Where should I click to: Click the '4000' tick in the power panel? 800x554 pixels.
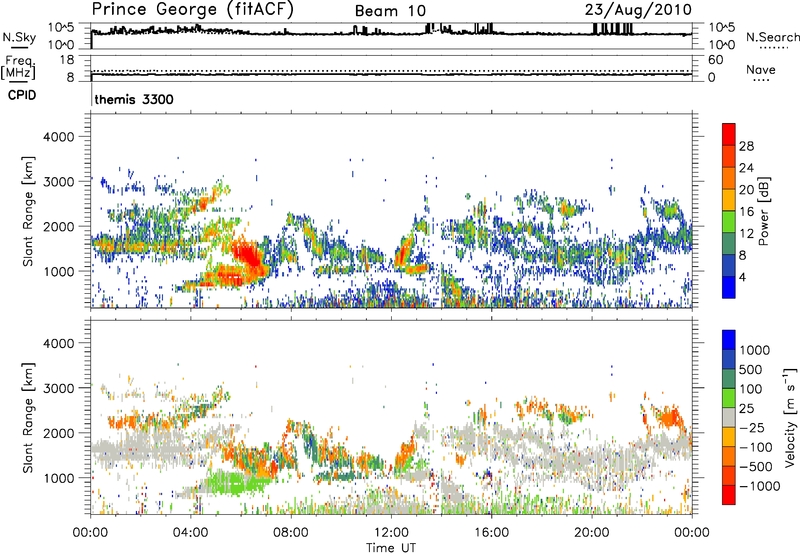pyautogui.click(x=59, y=137)
